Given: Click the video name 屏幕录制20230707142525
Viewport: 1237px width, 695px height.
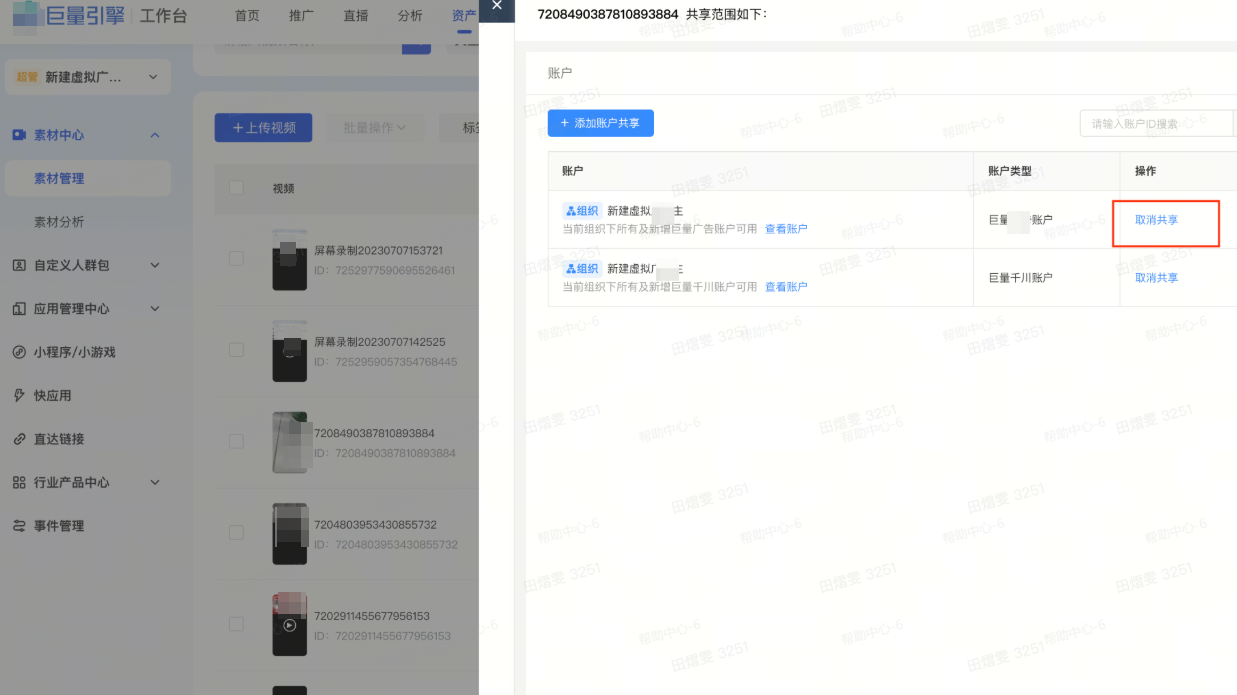Looking at the screenshot, I should 380,342.
